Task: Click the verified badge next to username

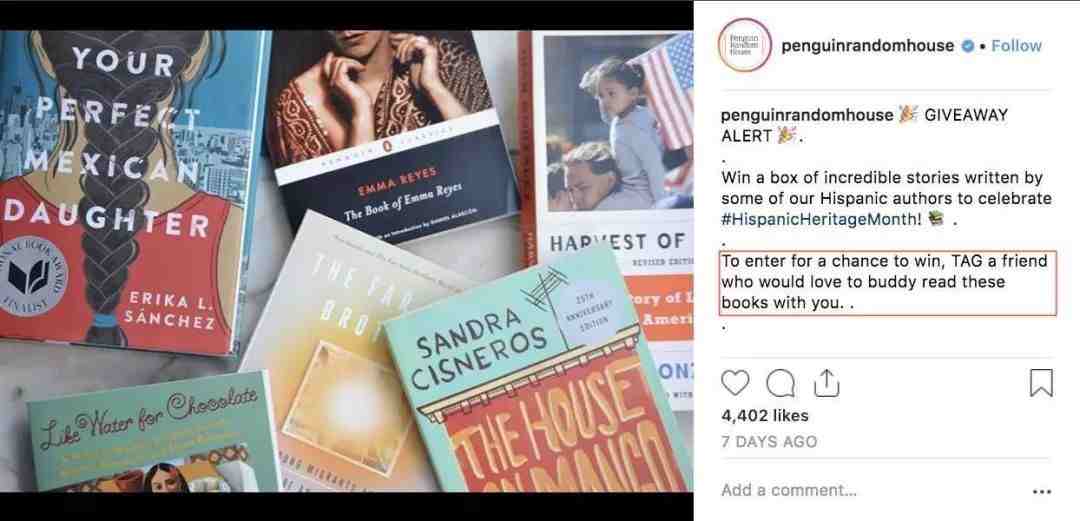Action: pyautogui.click(x=968, y=46)
